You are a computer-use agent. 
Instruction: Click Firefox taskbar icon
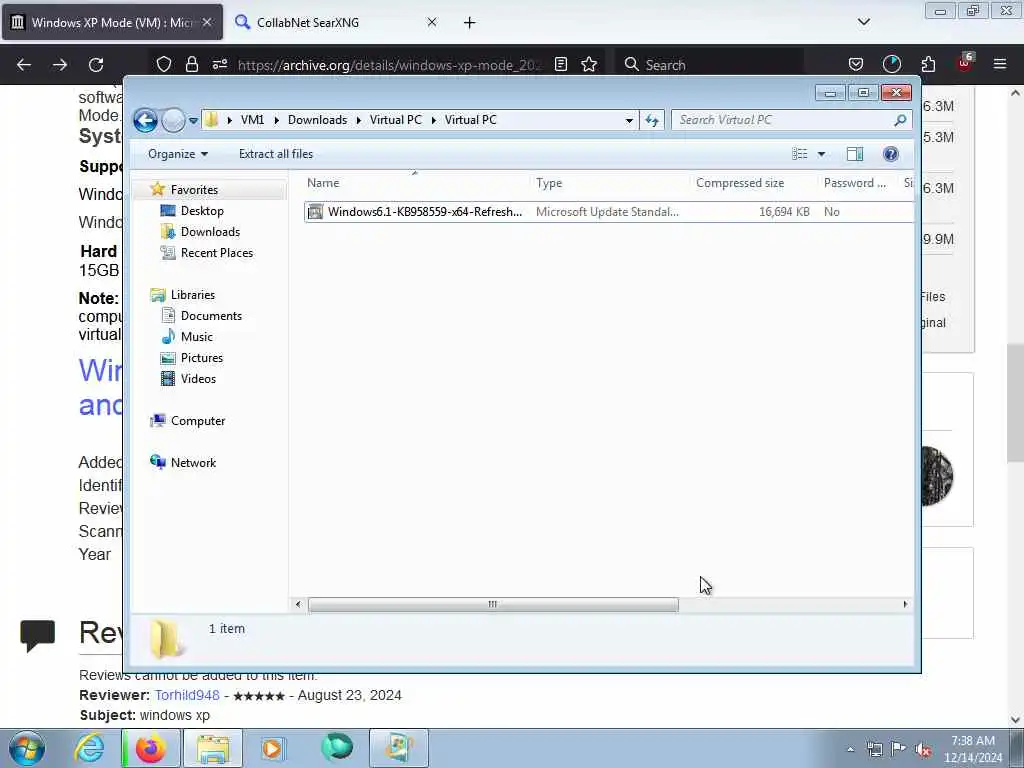coord(150,748)
